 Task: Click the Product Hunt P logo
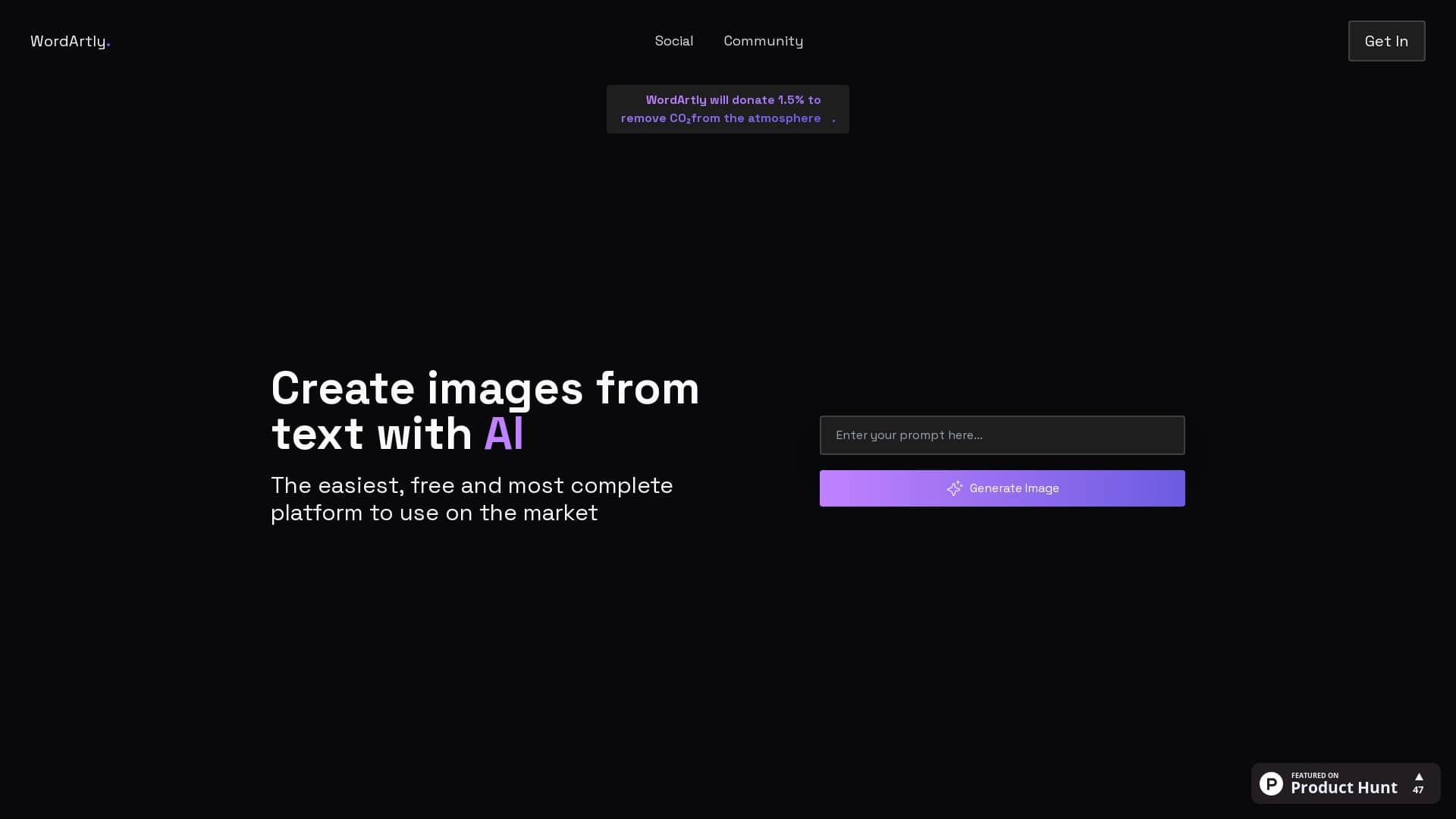(x=1271, y=783)
